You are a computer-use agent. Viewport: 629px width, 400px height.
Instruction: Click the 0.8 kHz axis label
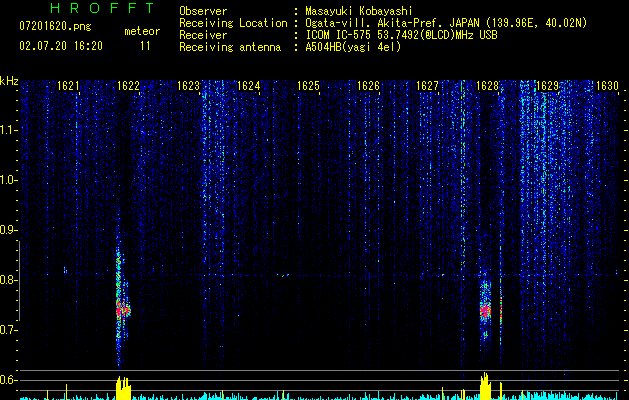click(8, 280)
